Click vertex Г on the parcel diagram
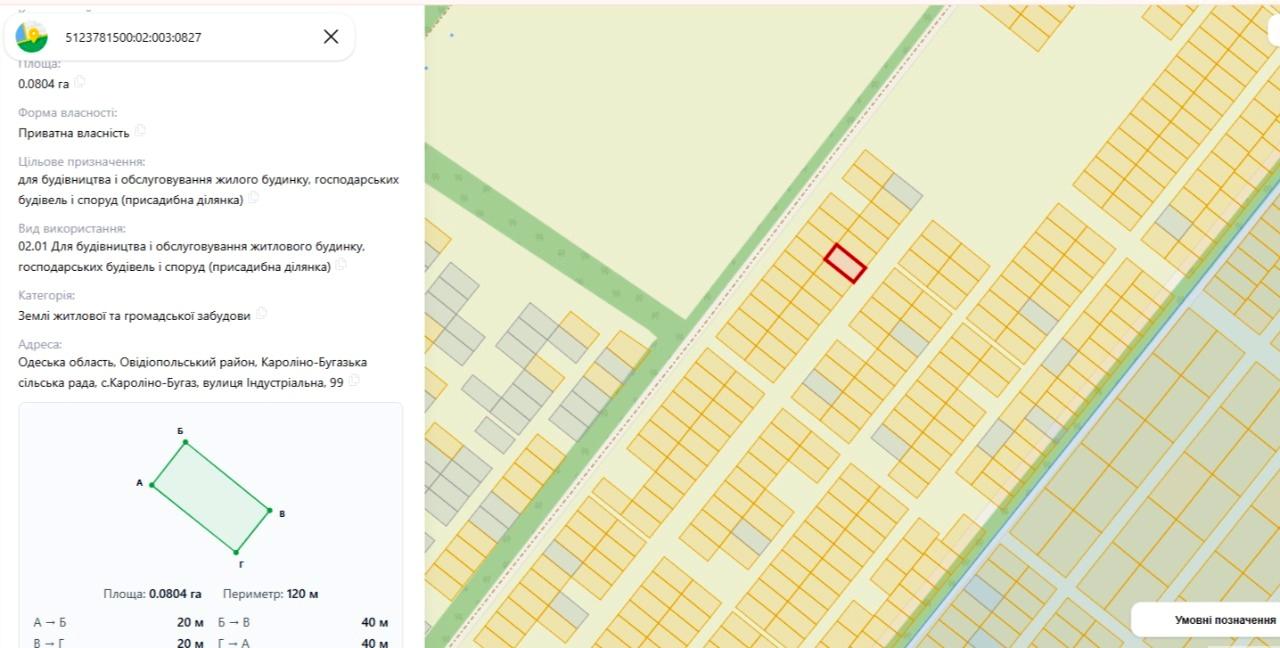This screenshot has height=648, width=1280. coord(236,552)
